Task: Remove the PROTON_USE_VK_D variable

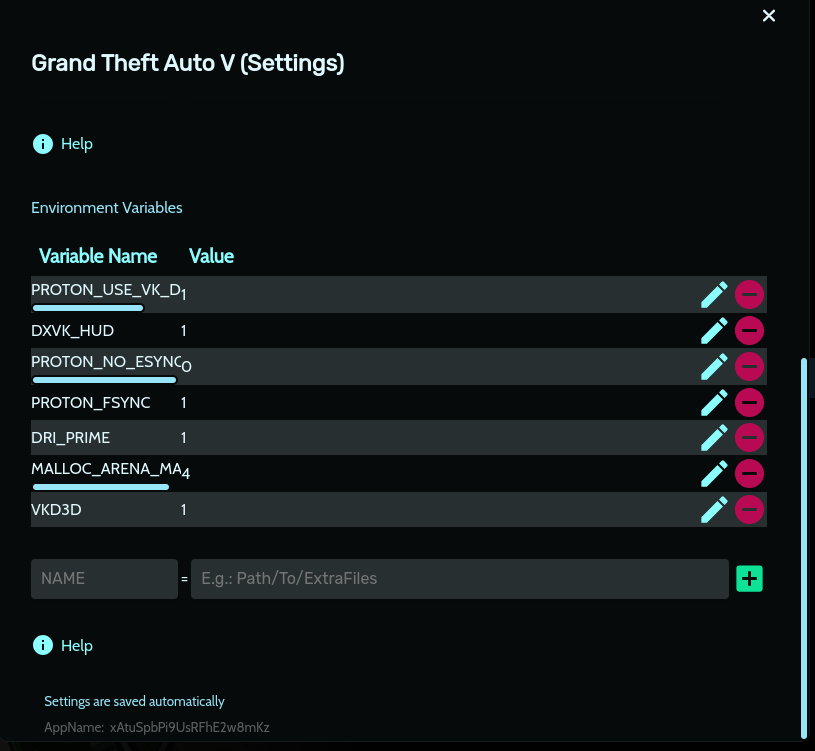Action: 750,294
